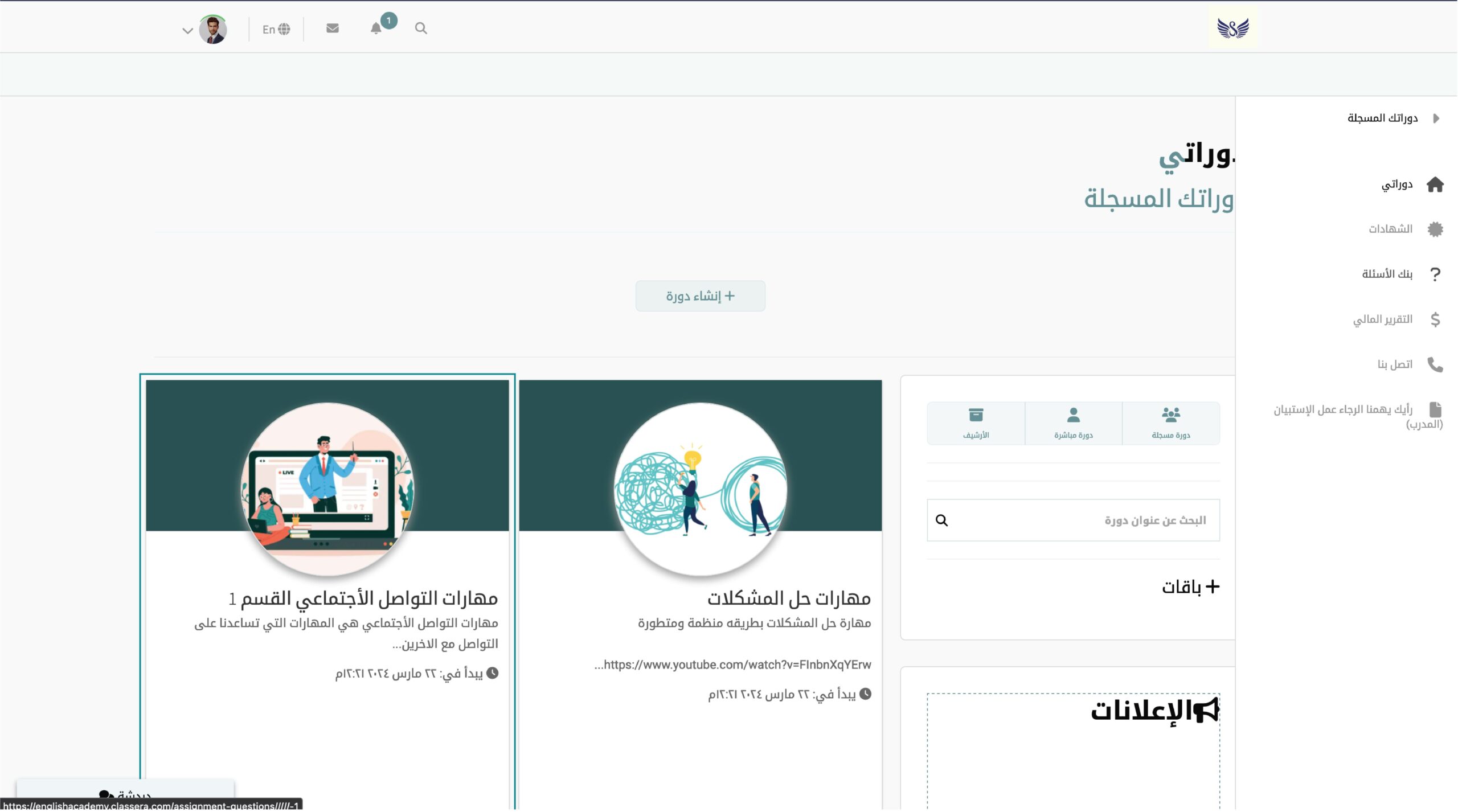Select the دورة مباشرة tab
This screenshot has height=812, width=1458.
1073,423
